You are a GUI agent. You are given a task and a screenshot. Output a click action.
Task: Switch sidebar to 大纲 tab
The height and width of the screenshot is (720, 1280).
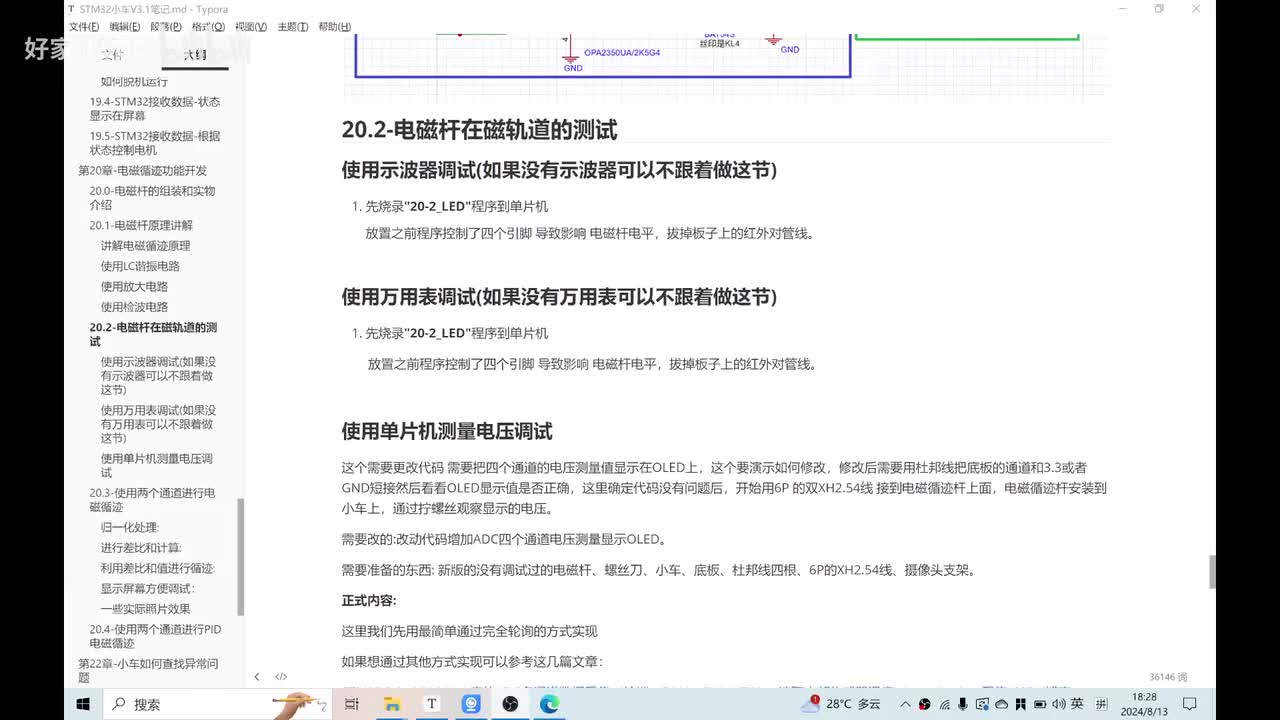[195, 55]
